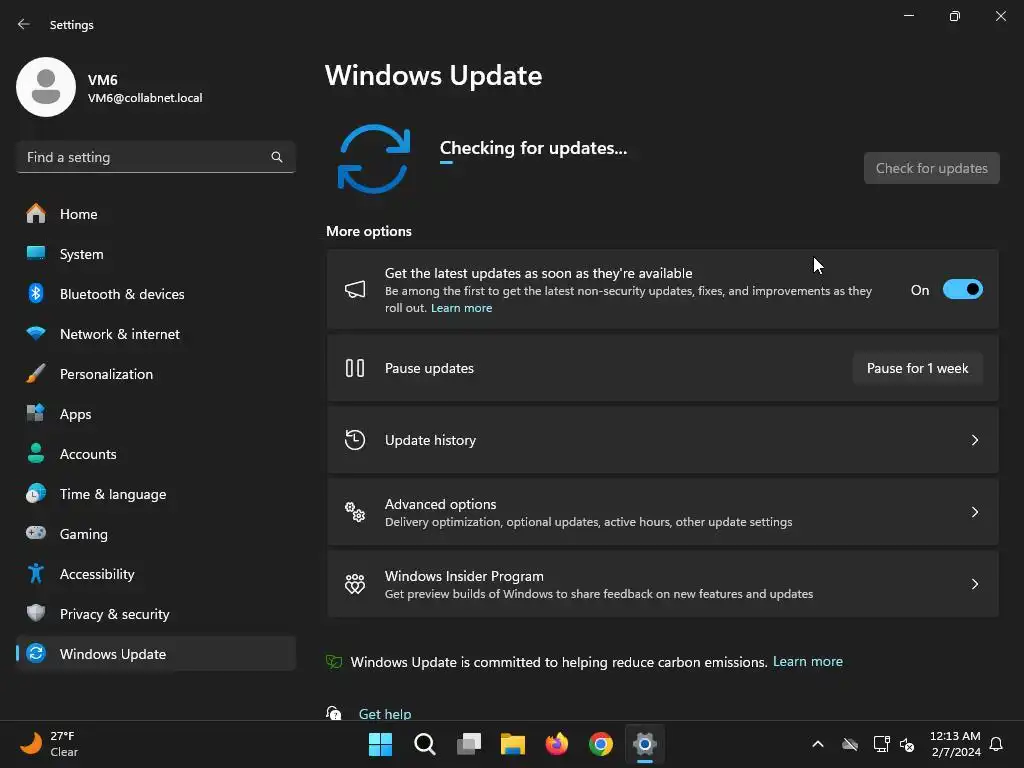
Task: Click the history clock icon beside Update history
Action: pyautogui.click(x=355, y=440)
